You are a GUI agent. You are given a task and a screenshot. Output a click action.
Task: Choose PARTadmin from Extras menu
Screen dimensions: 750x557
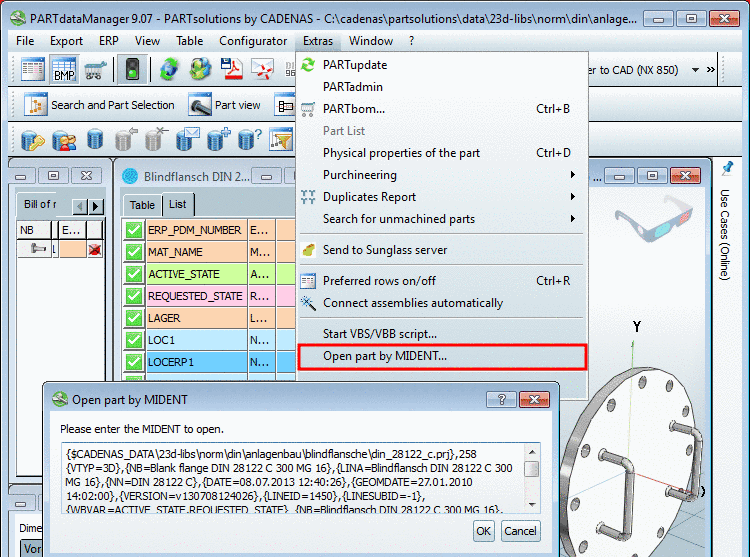[441, 87]
